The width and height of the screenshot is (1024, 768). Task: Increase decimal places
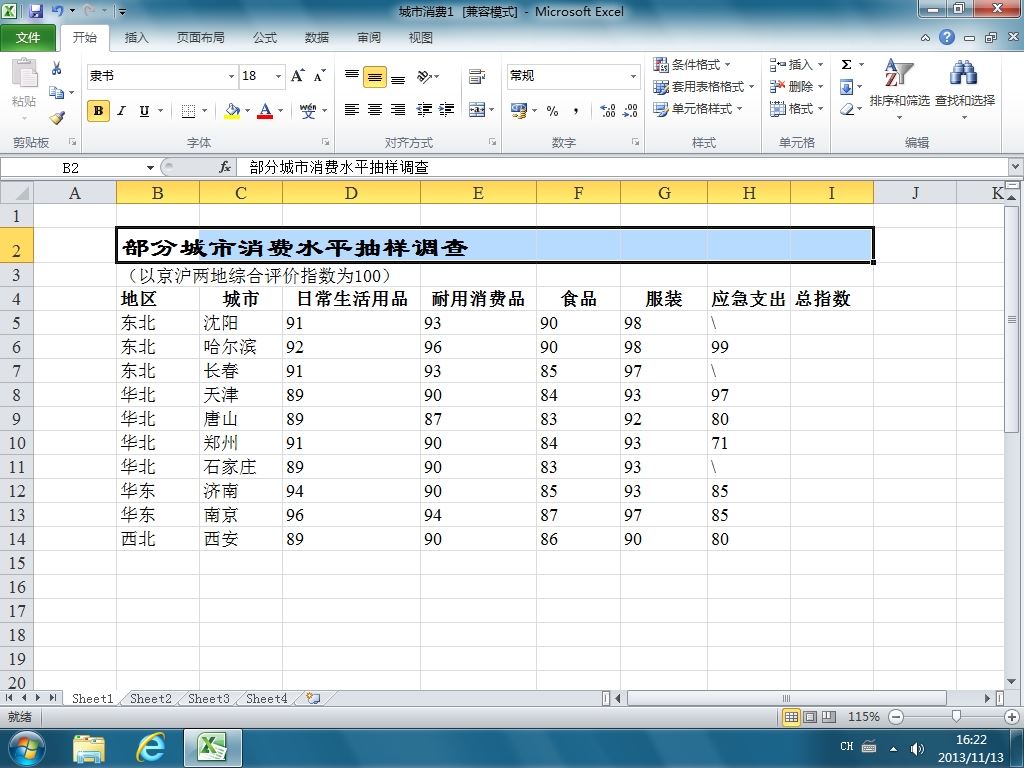tap(607, 110)
